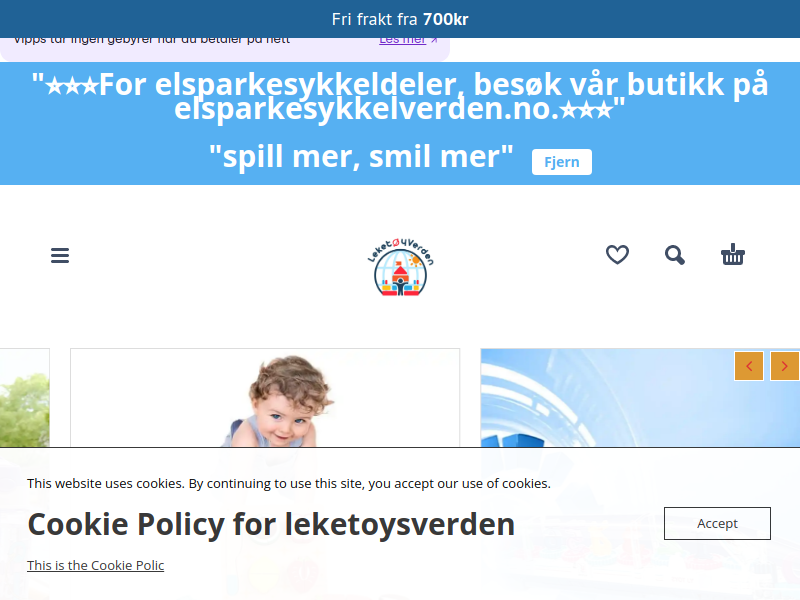Viewport: 800px width, 600px height.
Task: Remove the blue announcement with Fjern
Action: [x=562, y=162]
